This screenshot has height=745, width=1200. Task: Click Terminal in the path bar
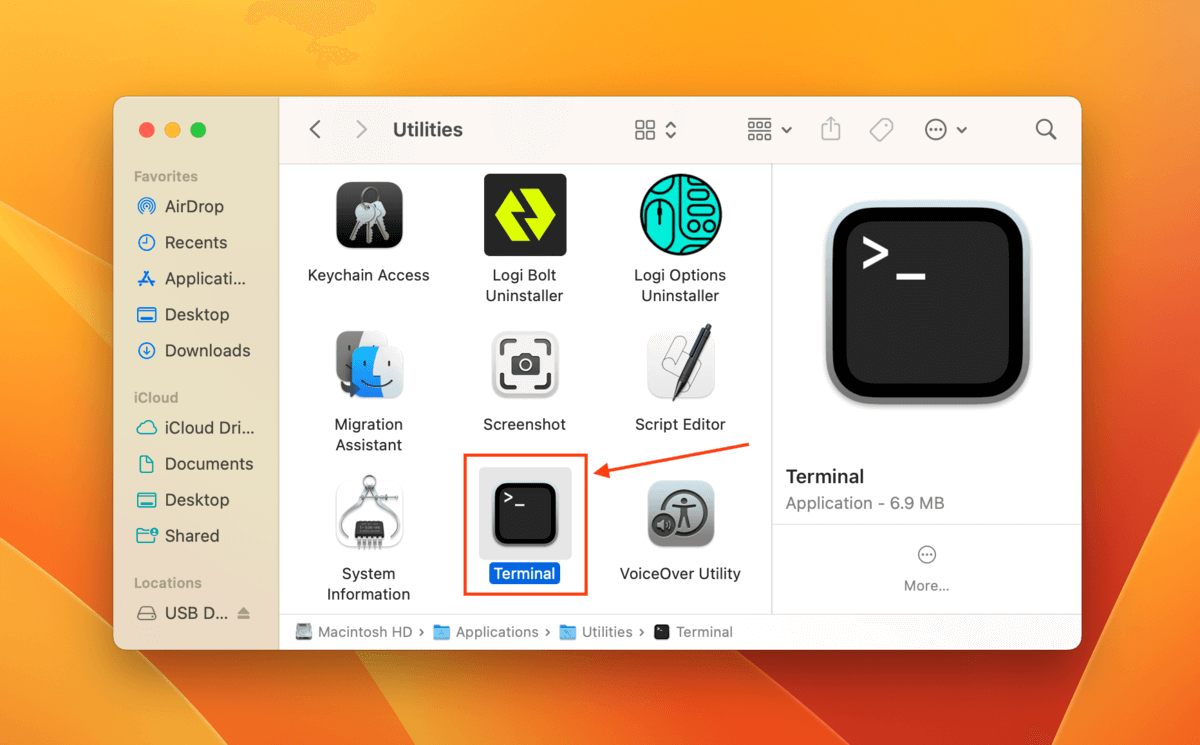click(x=693, y=632)
